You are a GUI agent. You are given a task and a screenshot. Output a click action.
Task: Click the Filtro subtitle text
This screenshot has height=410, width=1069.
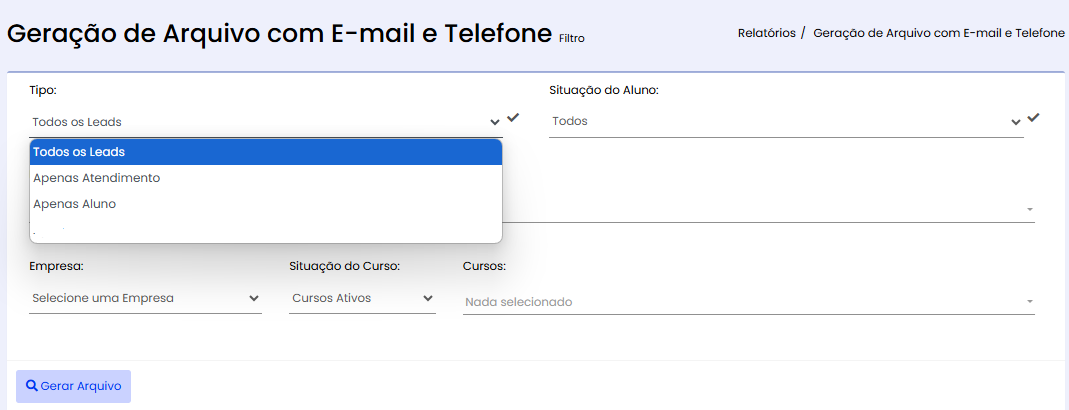[x=571, y=39]
